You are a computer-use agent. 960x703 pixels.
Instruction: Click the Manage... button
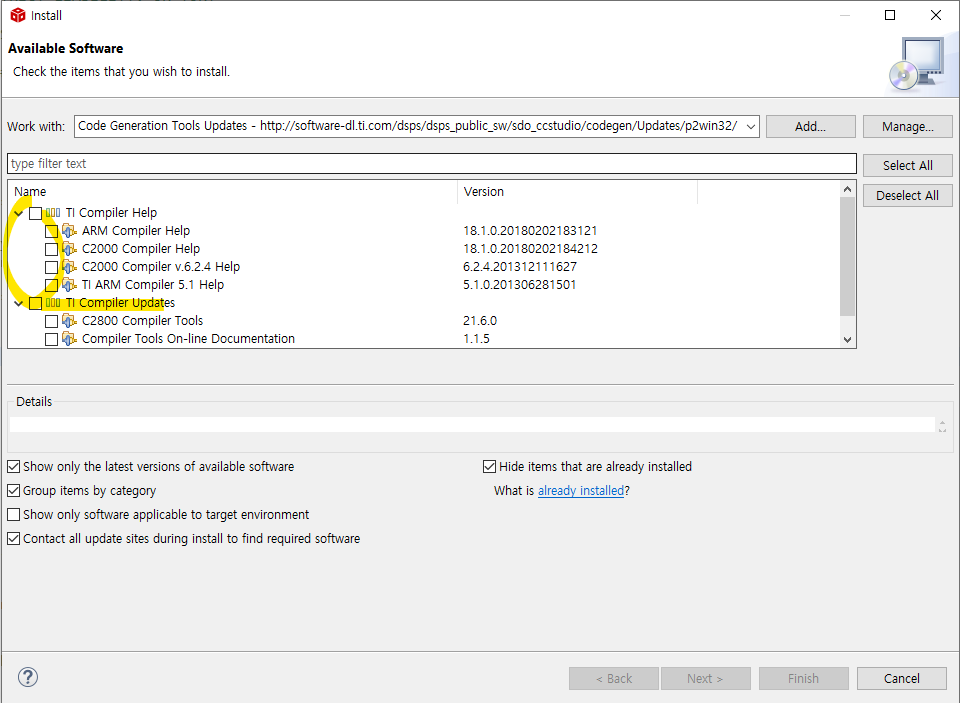click(907, 127)
